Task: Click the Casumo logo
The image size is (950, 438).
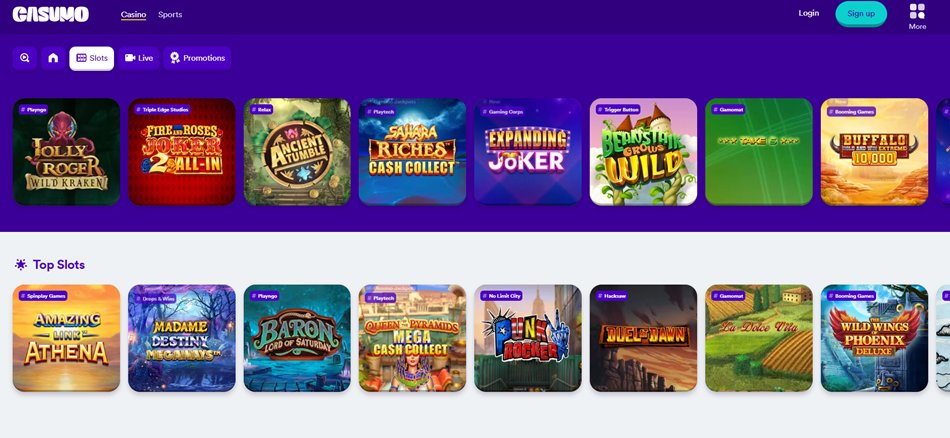Action: coord(51,15)
